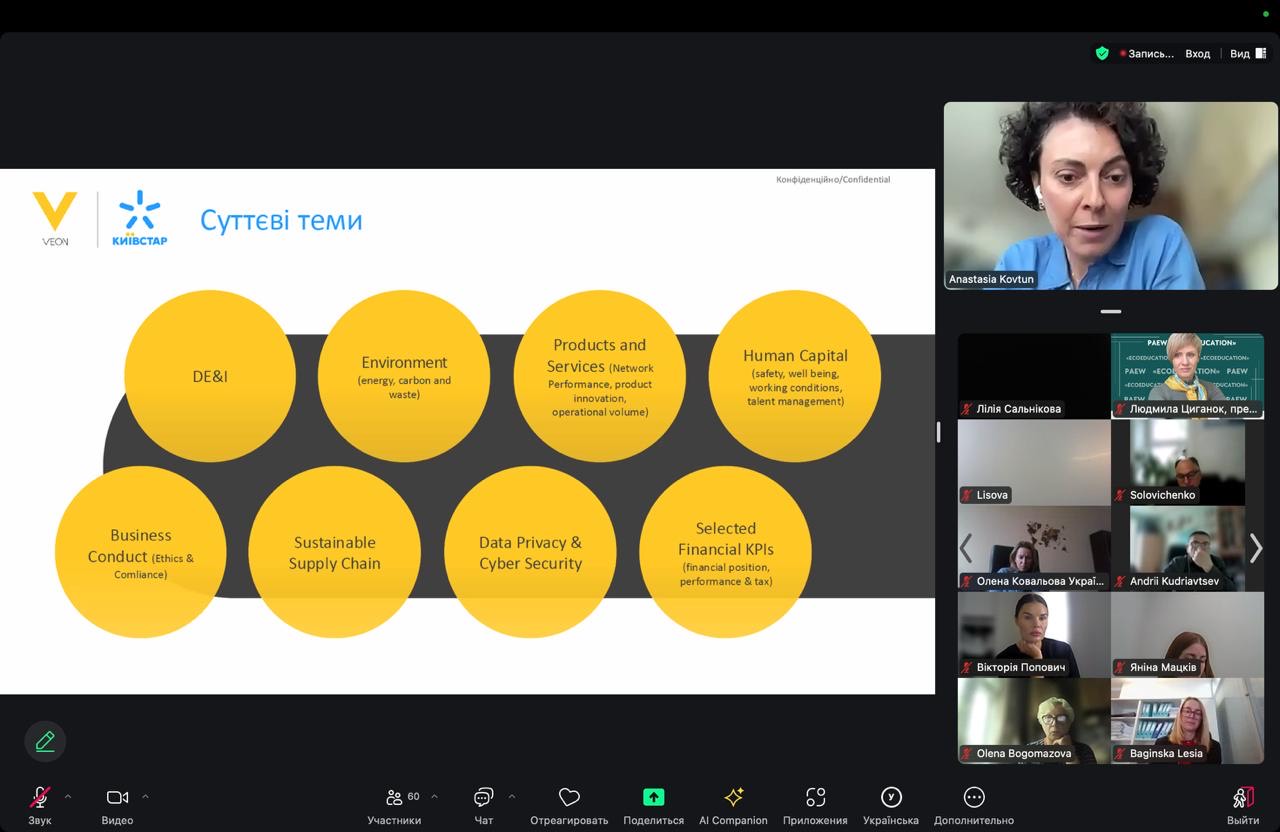Click the Вход sign-in button
Viewport: 1280px width, 832px height.
pyautogui.click(x=1197, y=54)
